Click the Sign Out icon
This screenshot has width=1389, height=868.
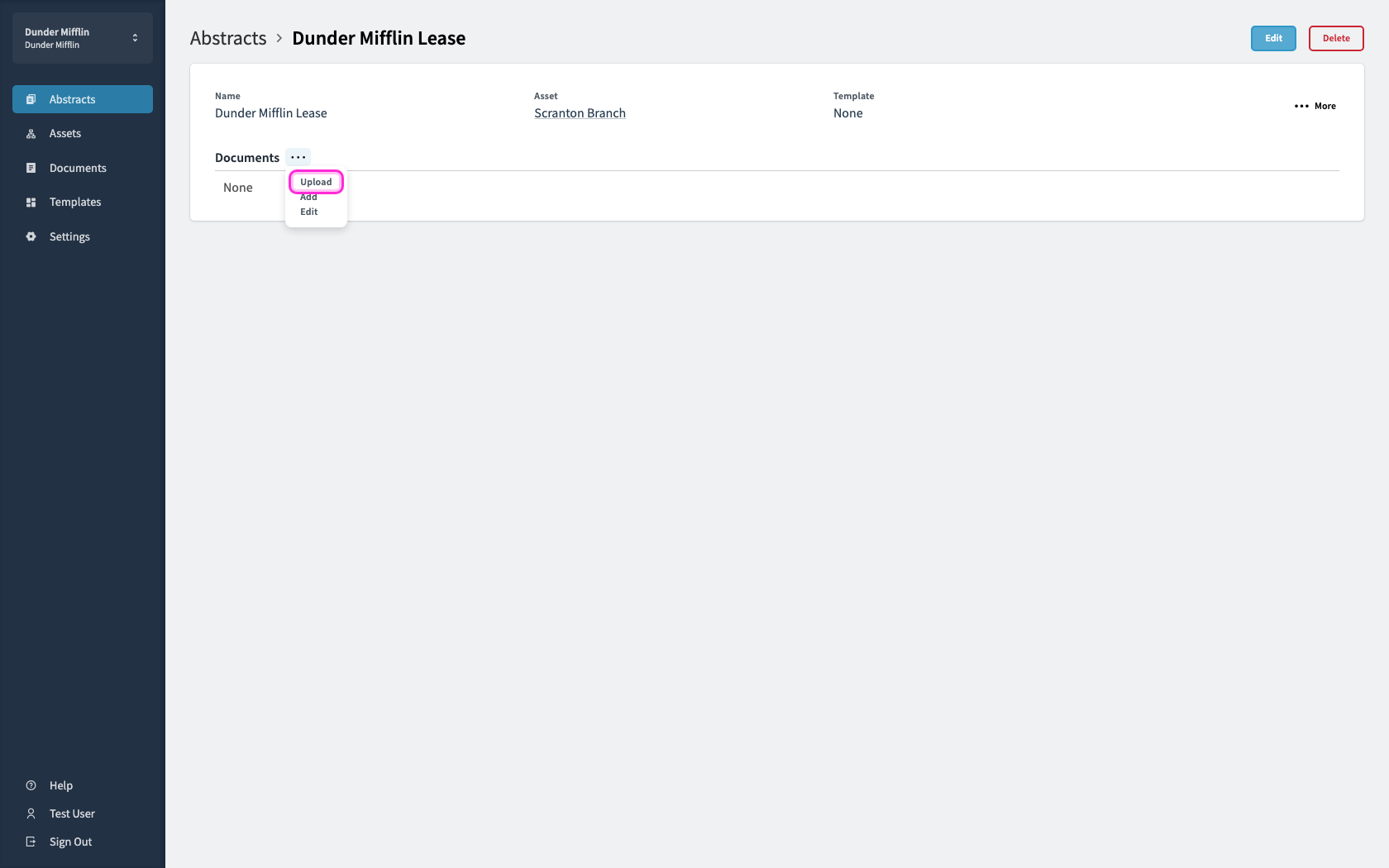[x=31, y=842]
